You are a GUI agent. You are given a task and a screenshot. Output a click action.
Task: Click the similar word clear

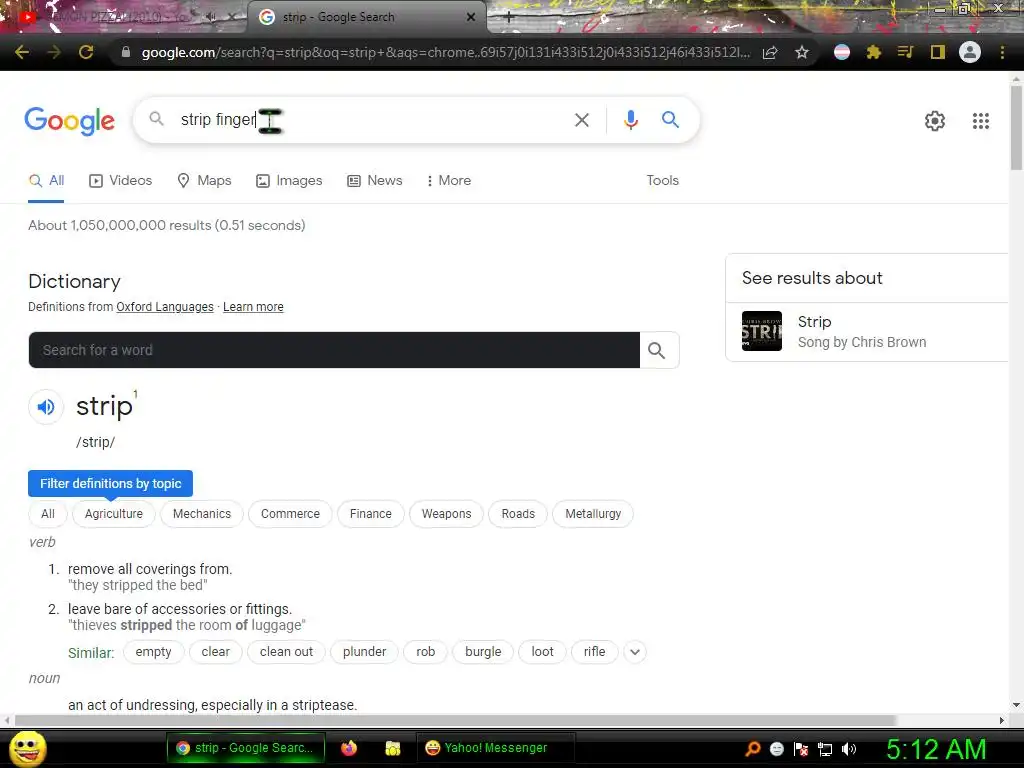click(216, 652)
